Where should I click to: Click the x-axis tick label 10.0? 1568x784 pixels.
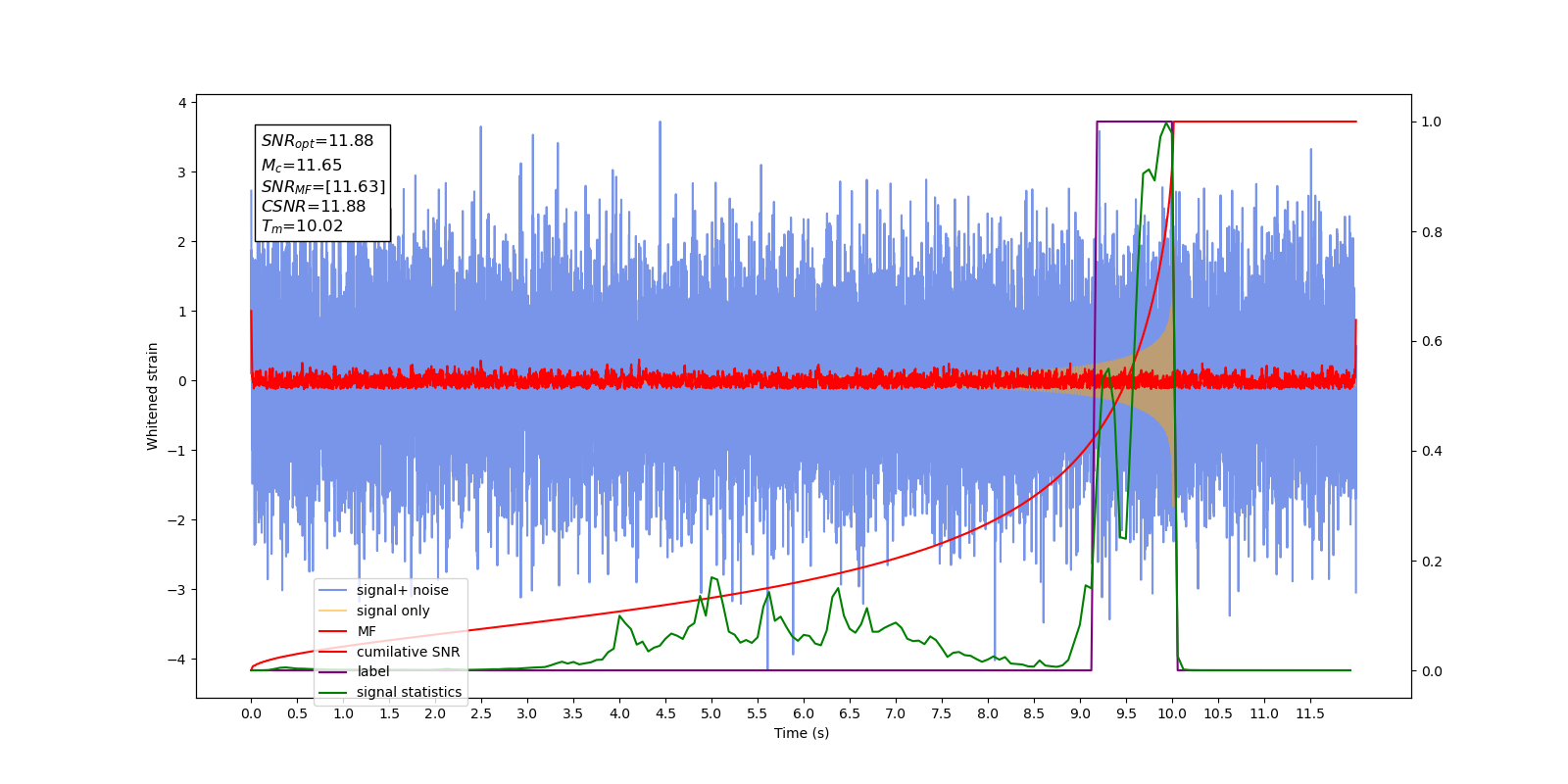[x=1172, y=713]
